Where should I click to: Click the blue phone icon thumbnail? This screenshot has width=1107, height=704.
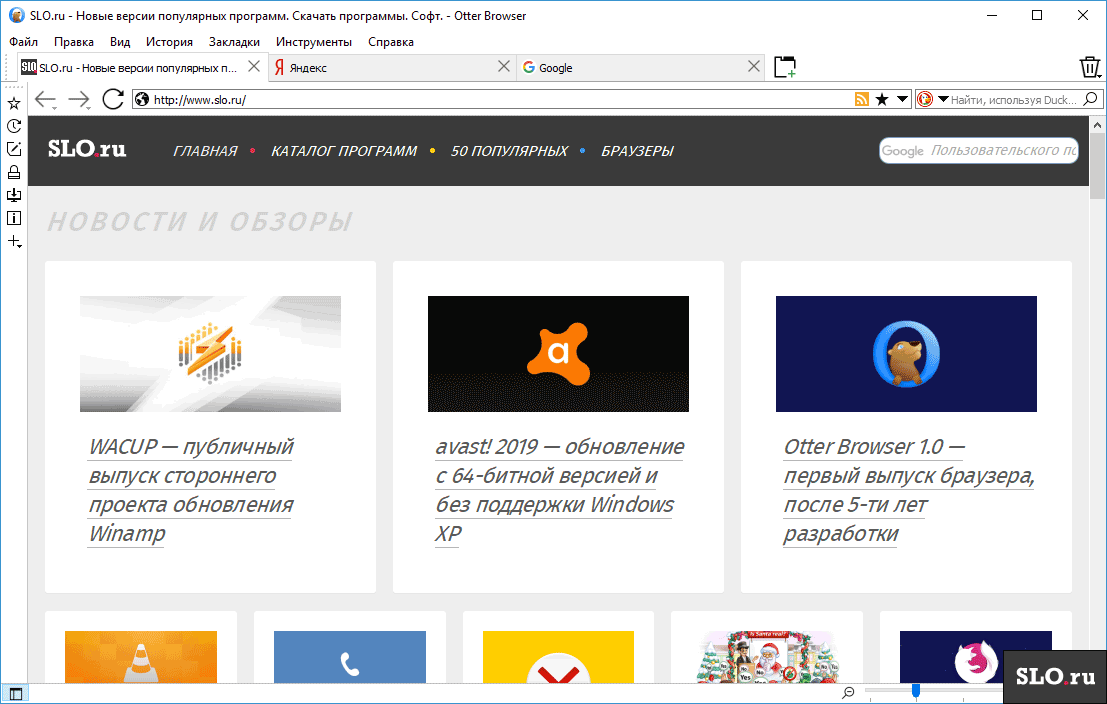pyautogui.click(x=350, y=657)
